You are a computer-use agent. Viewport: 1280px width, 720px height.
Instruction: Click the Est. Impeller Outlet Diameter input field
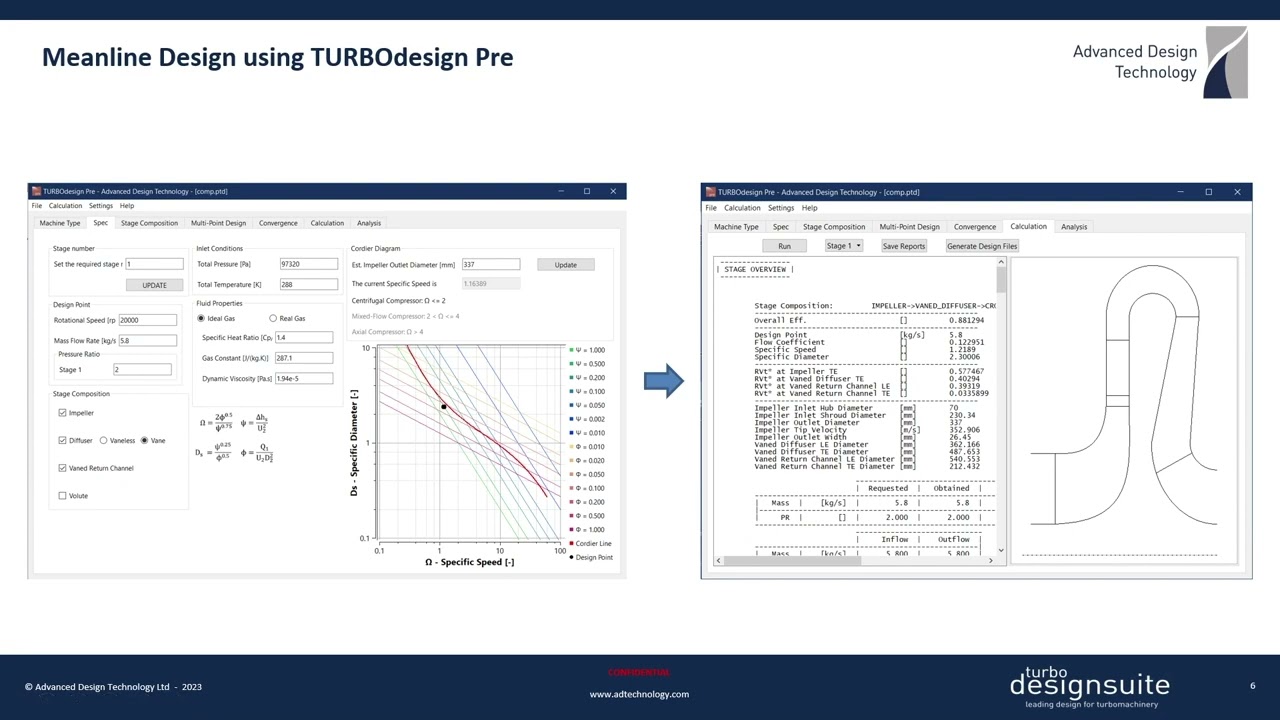point(491,265)
